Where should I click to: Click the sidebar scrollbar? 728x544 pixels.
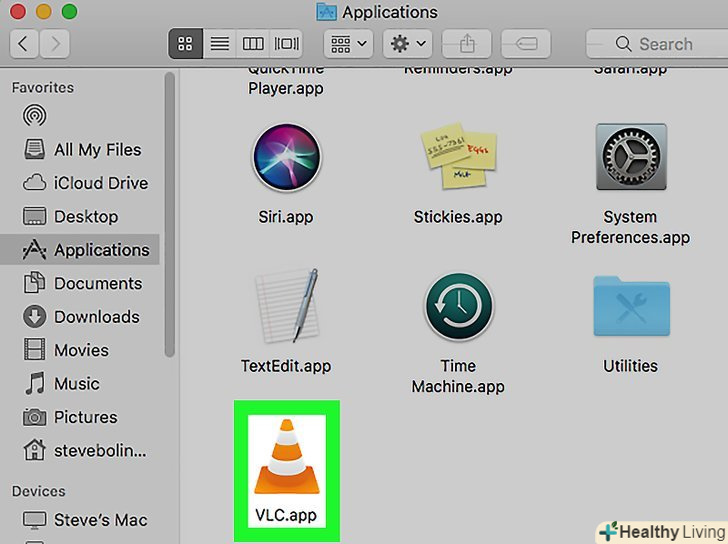(169, 214)
